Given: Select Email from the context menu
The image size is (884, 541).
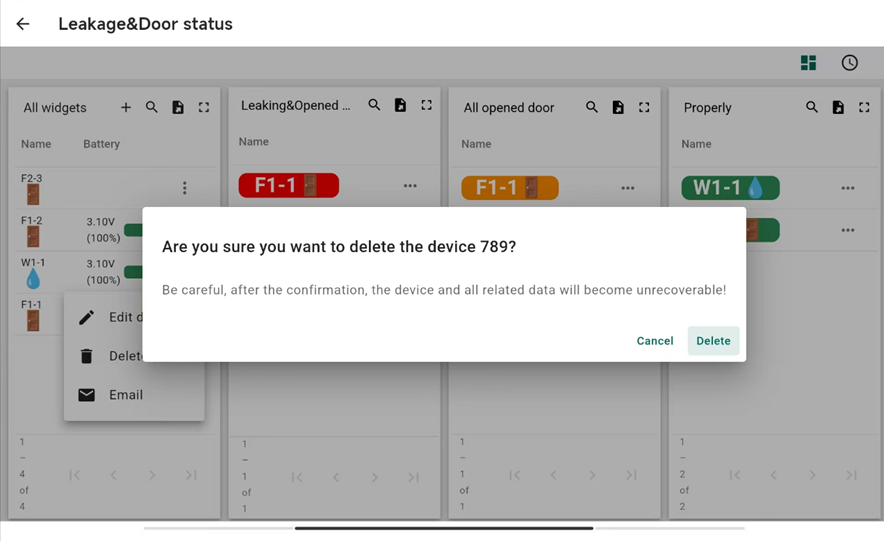Looking at the screenshot, I should point(125,395).
